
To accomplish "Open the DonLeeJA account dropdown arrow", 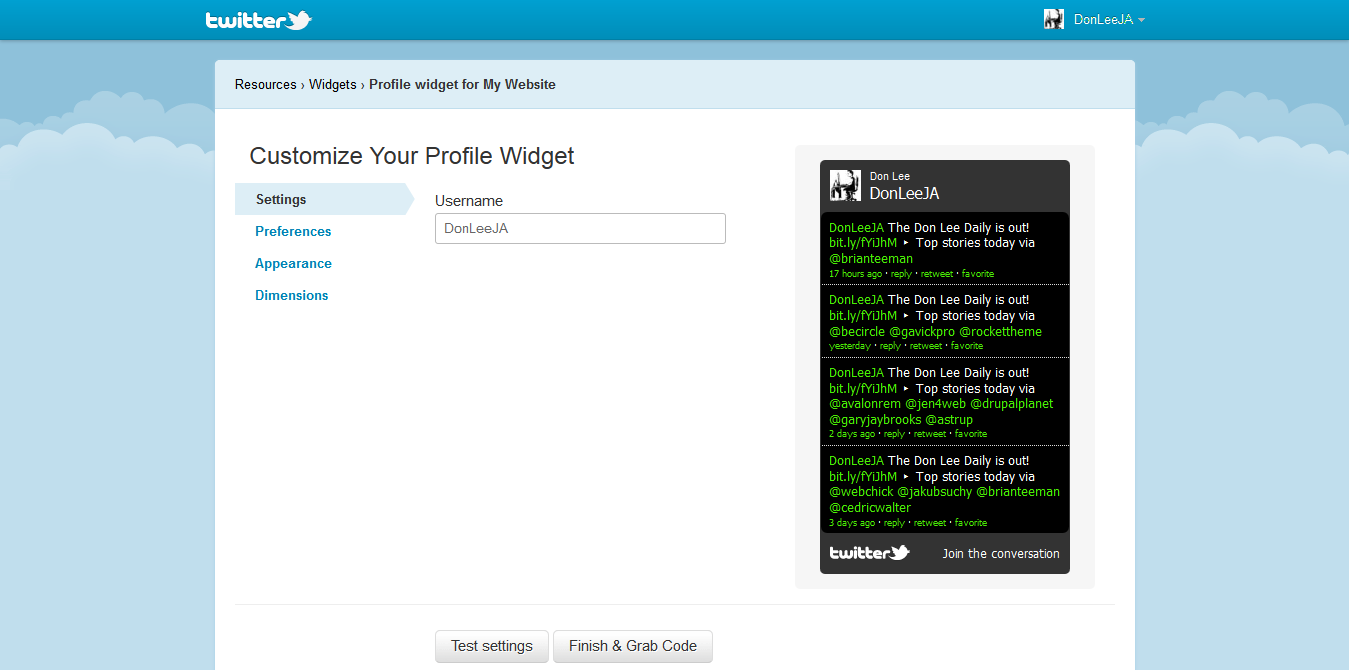I will coord(1141,20).
